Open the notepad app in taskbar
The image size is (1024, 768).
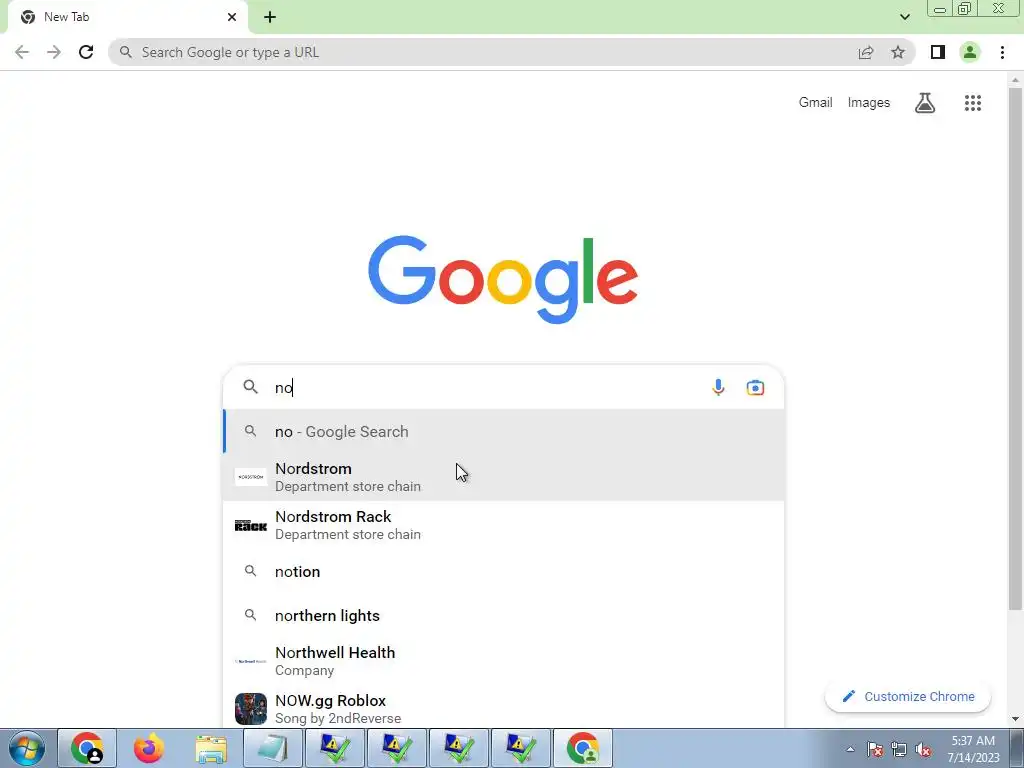[x=273, y=748]
